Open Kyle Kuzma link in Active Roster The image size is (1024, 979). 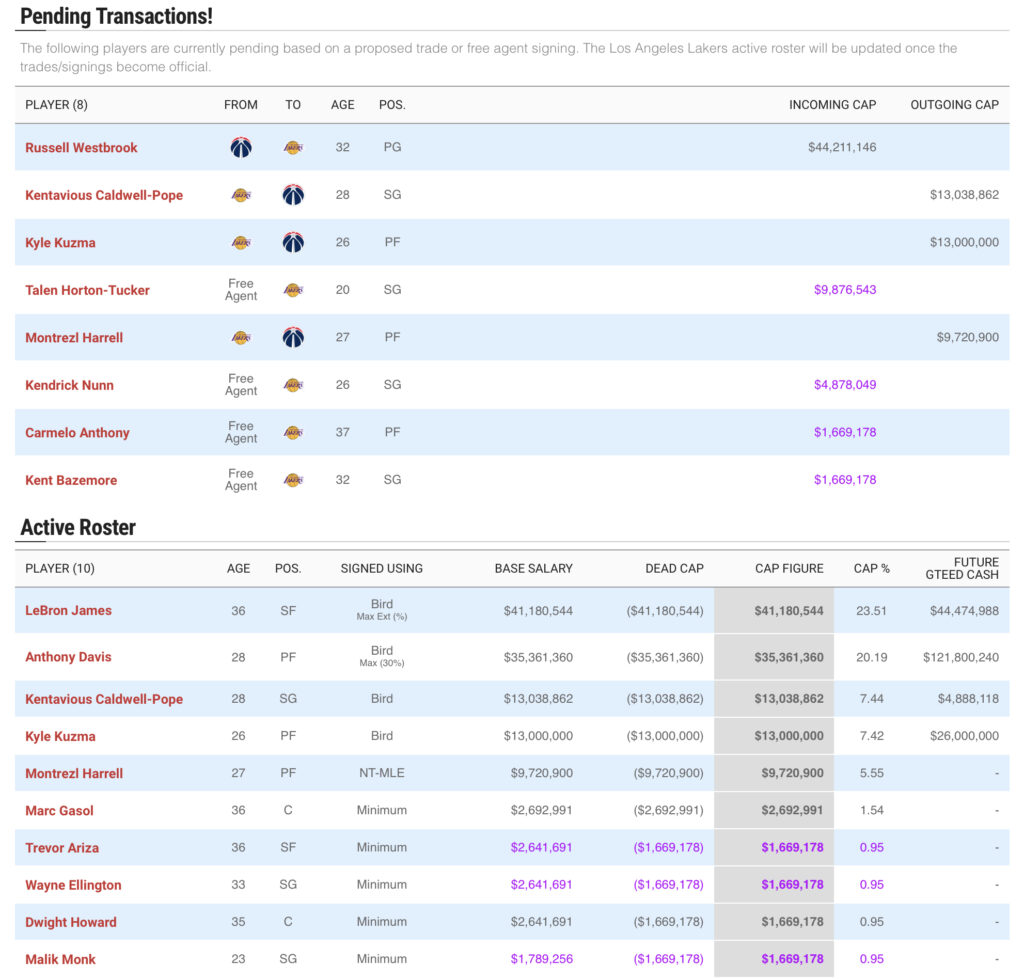point(60,736)
